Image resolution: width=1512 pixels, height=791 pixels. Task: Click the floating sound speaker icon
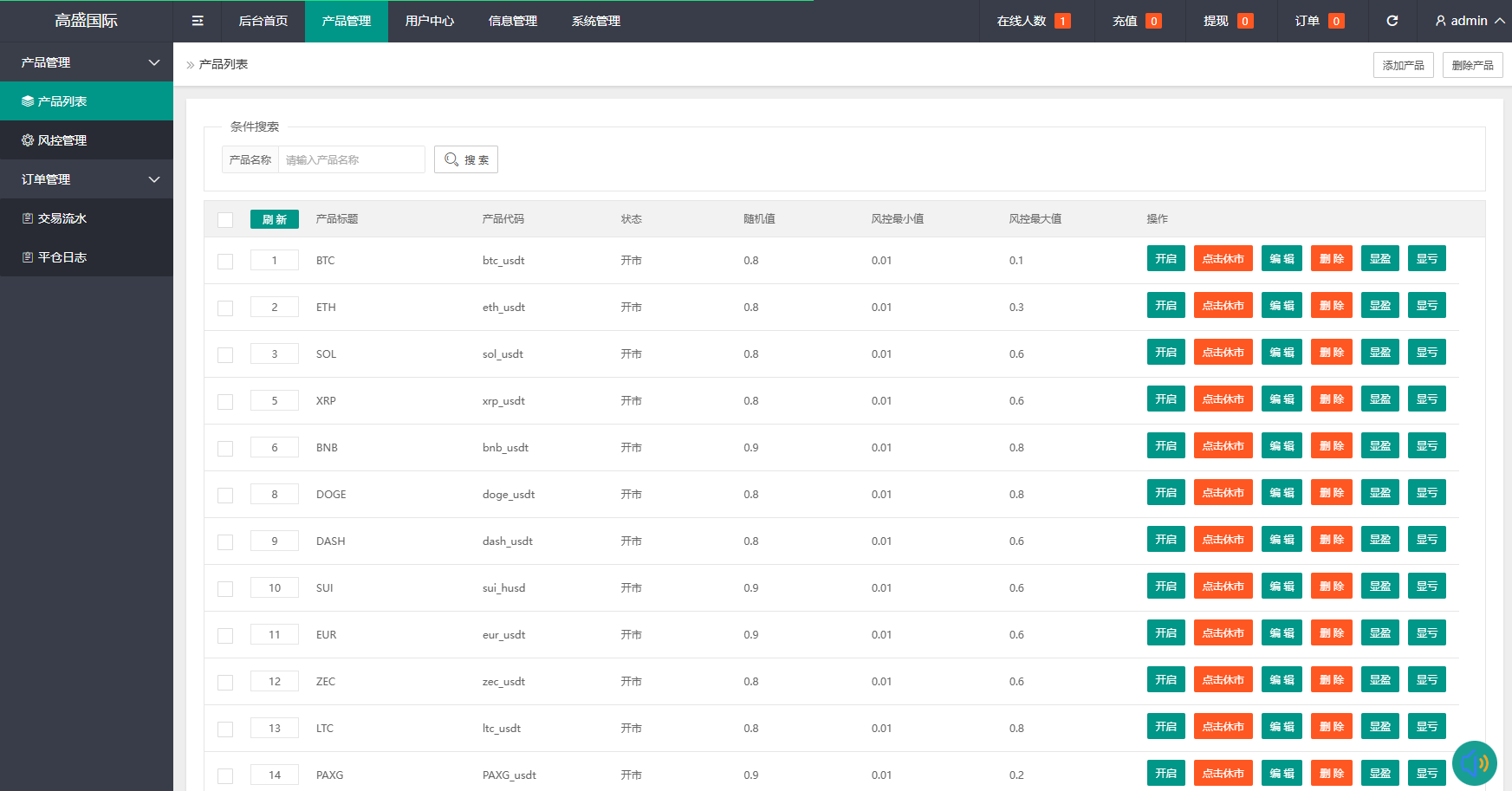coord(1474,763)
